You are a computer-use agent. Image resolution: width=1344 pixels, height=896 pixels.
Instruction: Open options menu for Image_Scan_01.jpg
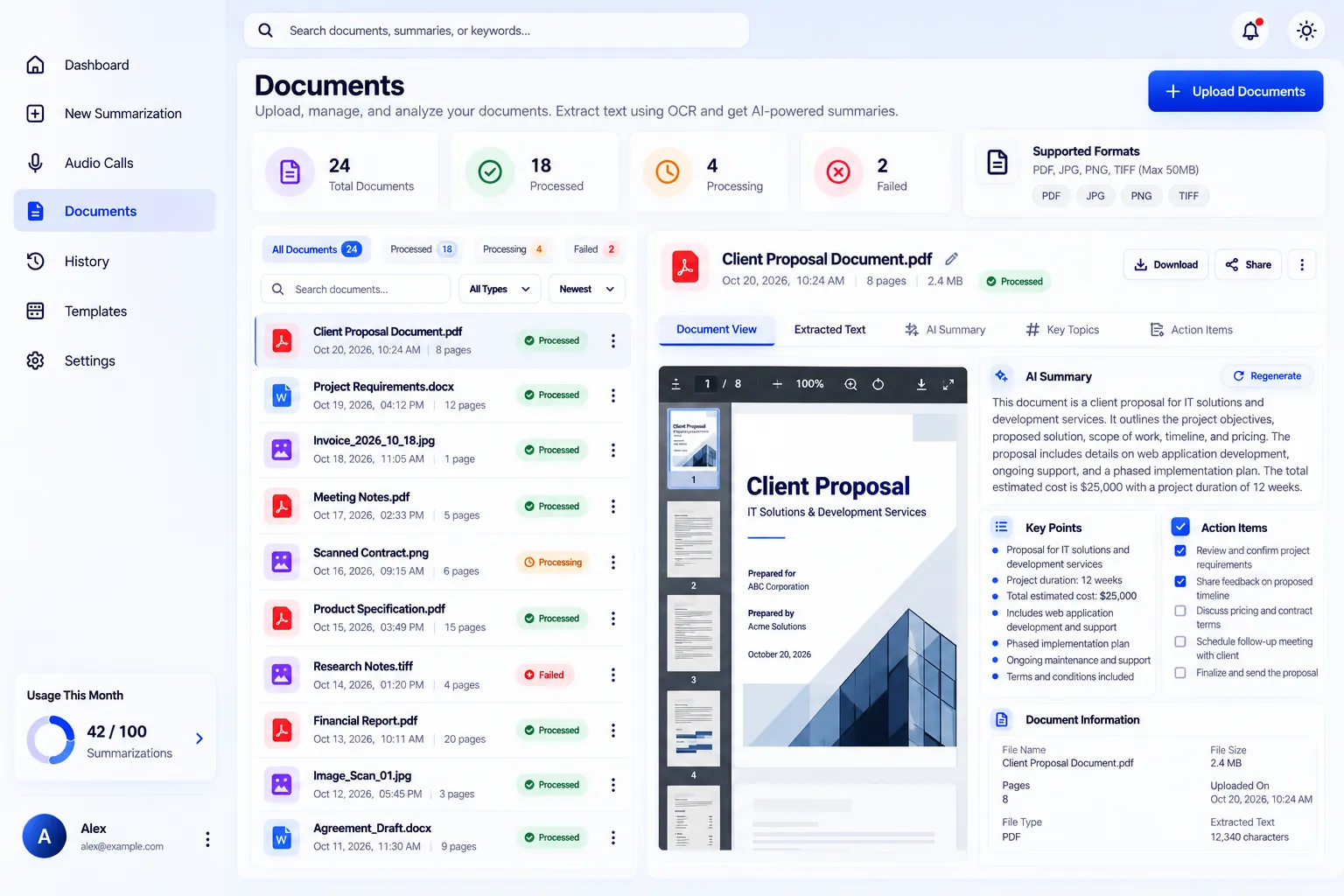click(x=613, y=785)
